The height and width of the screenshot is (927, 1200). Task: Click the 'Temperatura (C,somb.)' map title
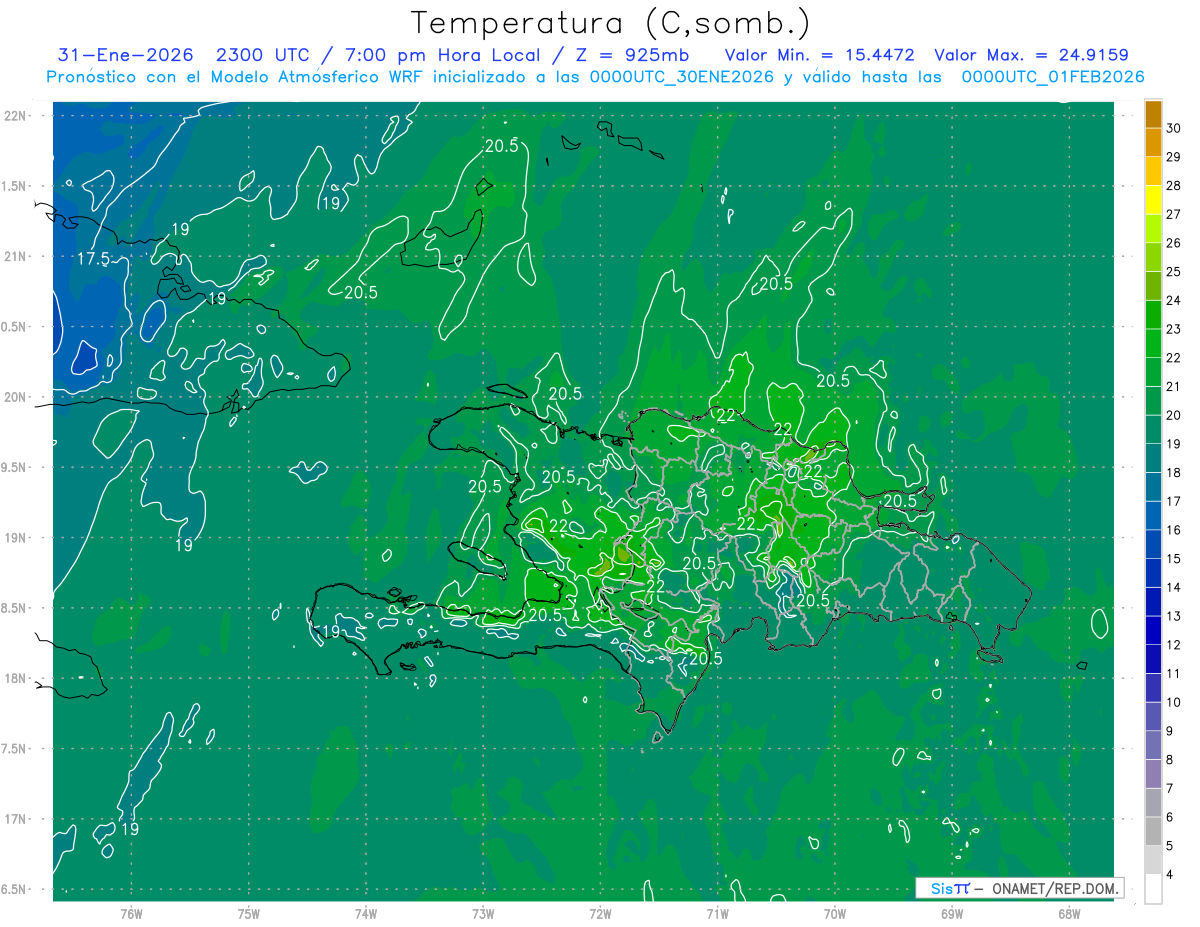click(610, 23)
